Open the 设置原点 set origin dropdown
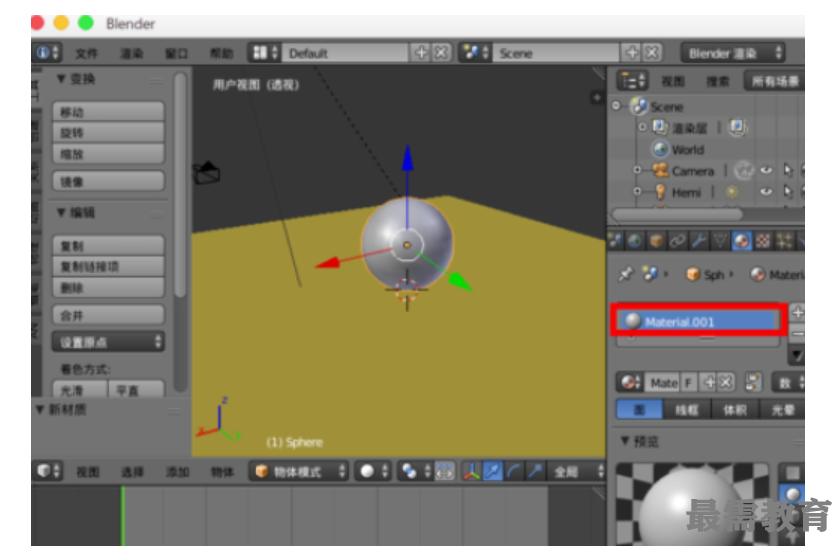838x555 pixels. click(x=108, y=342)
